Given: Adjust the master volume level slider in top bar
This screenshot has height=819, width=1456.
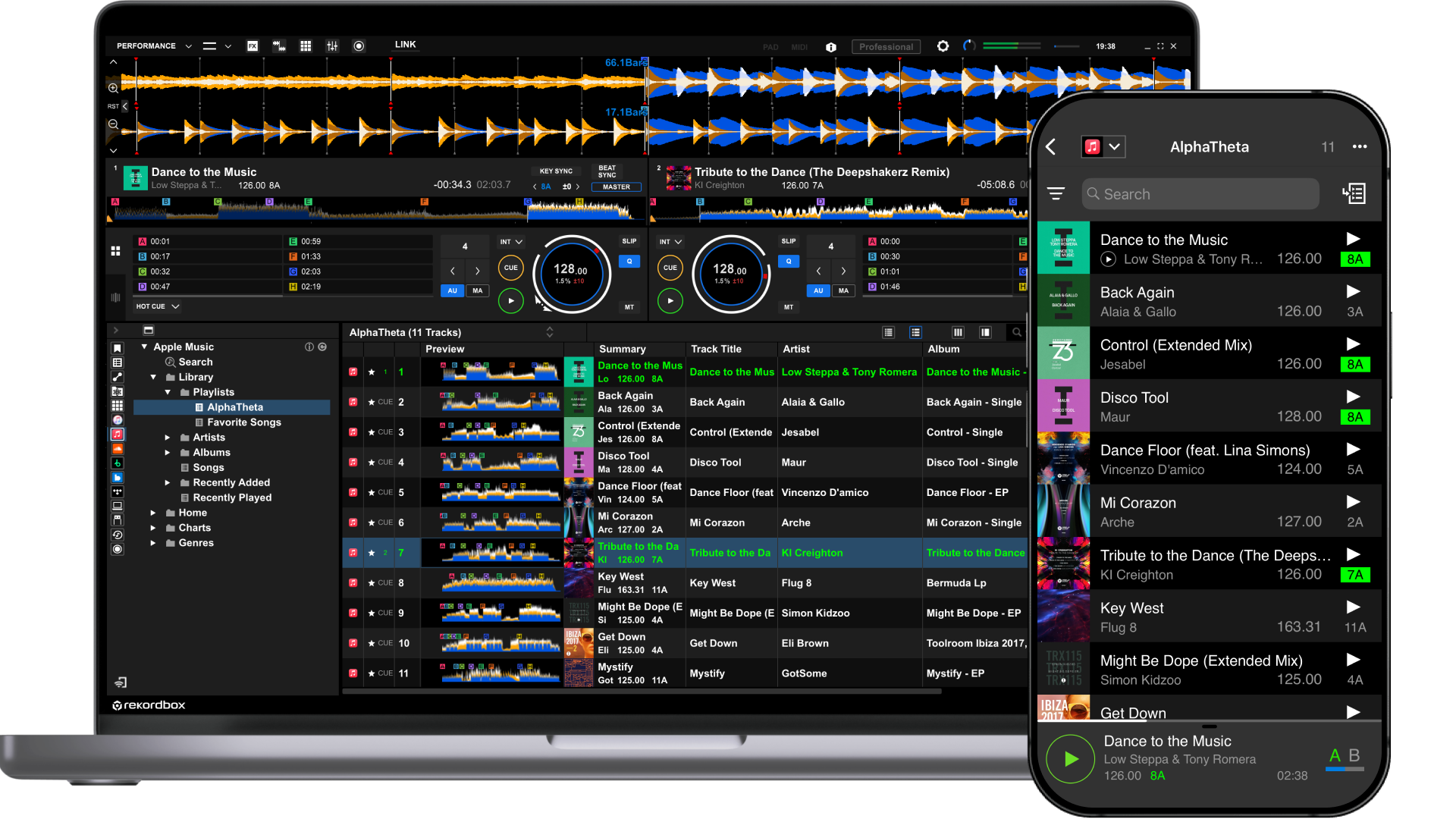Looking at the screenshot, I should click(1012, 46).
